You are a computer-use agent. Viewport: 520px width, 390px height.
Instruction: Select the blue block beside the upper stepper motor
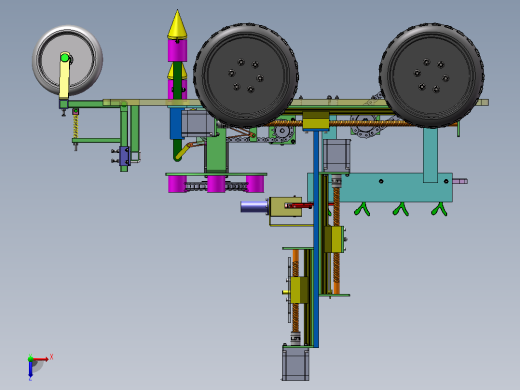tap(176, 123)
